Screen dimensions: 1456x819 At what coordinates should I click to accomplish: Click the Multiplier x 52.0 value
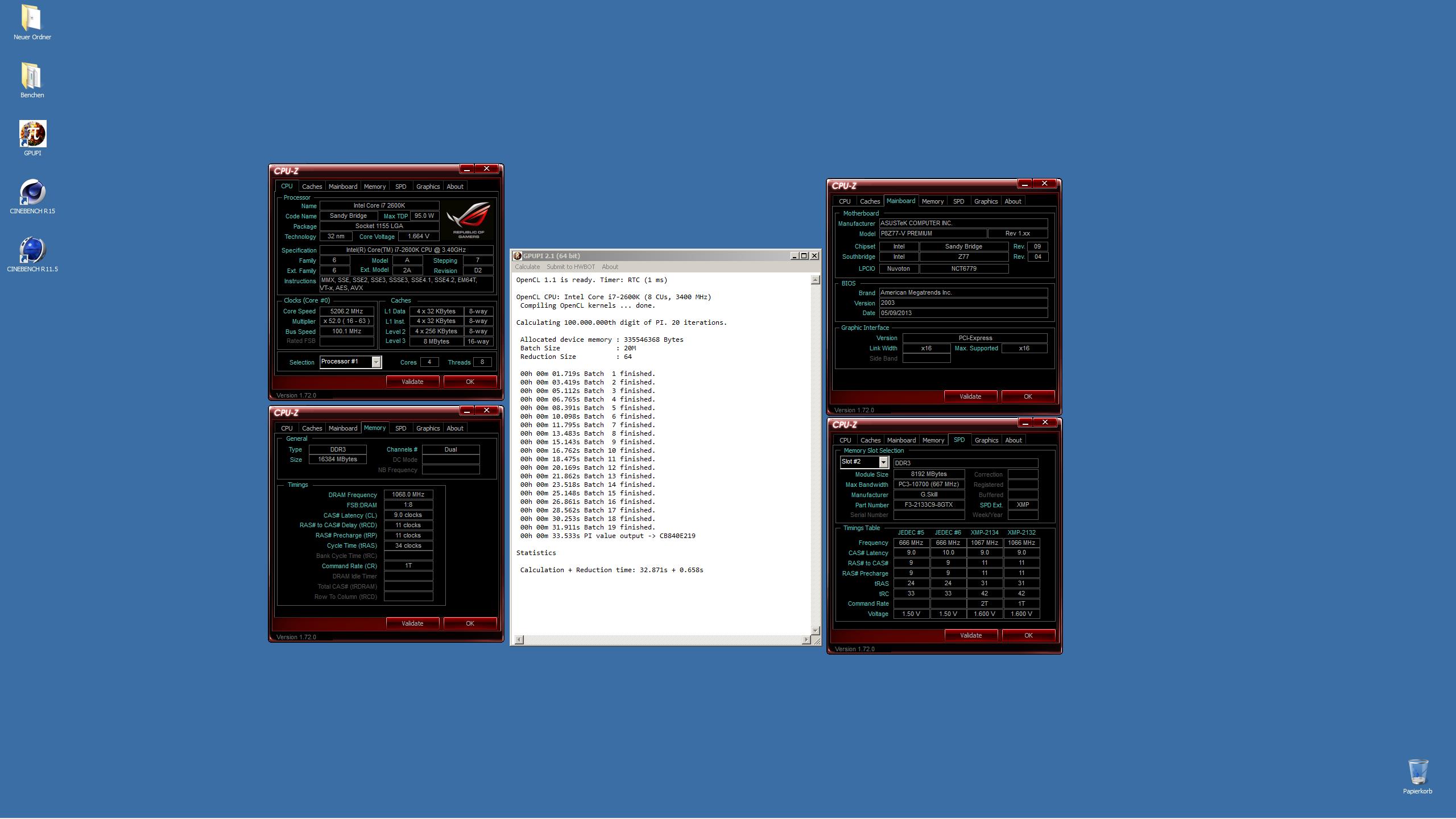point(346,321)
